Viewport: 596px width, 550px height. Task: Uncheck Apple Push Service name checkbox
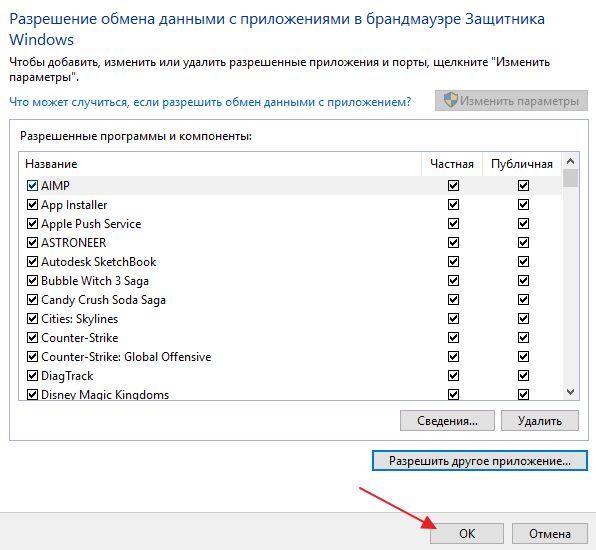pos(32,223)
